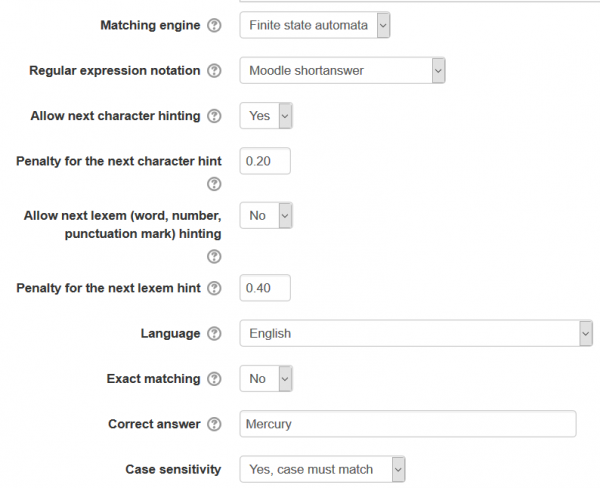Open help for Exact matching

coord(214,379)
